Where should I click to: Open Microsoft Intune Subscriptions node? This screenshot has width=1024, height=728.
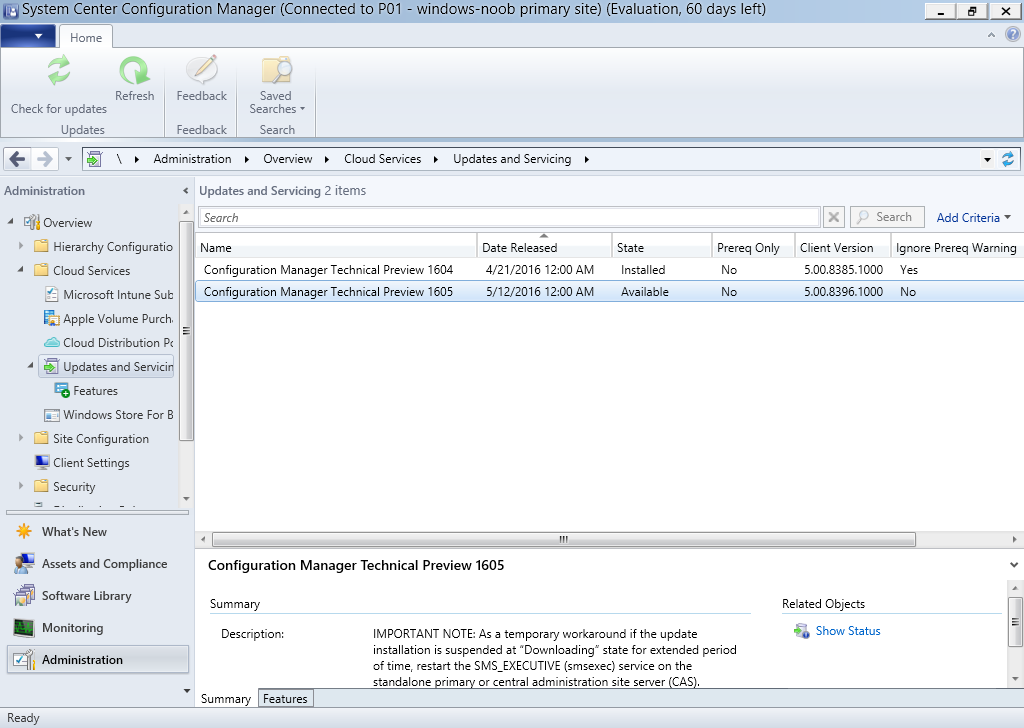click(109, 294)
